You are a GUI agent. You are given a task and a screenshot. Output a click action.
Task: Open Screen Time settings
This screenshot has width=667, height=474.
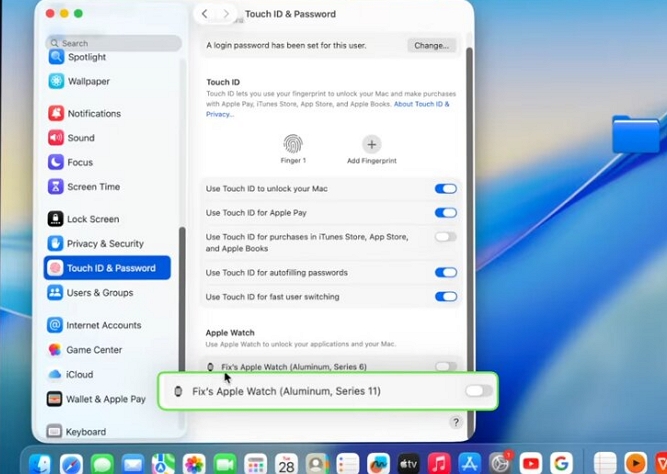(x=84, y=186)
